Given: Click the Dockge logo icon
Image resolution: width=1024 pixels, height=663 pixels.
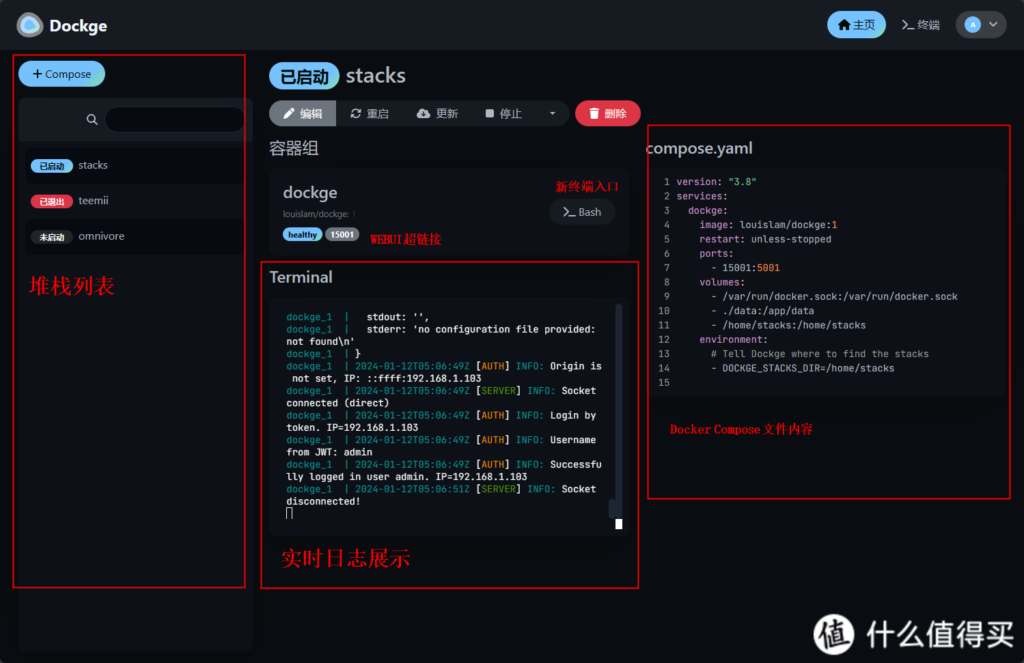Looking at the screenshot, I should pyautogui.click(x=30, y=25).
